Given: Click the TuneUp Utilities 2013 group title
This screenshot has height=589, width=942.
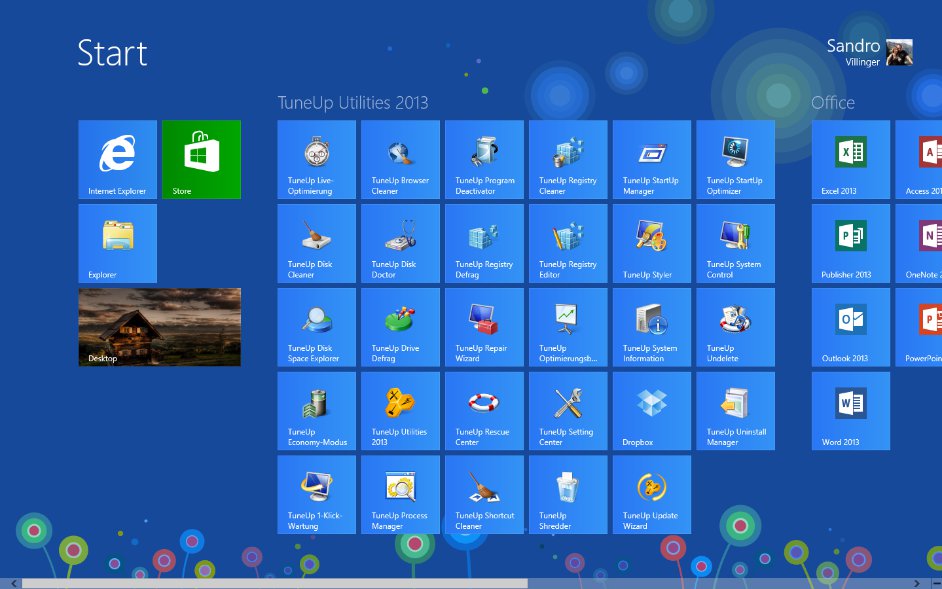Looking at the screenshot, I should click(x=352, y=103).
